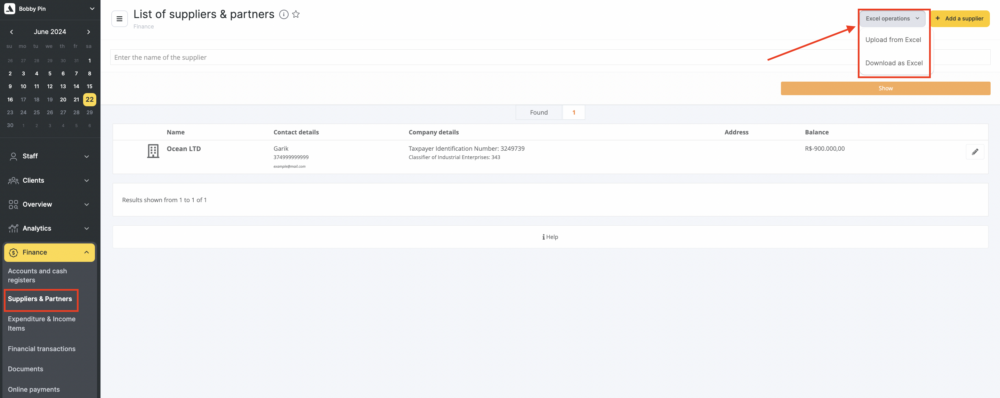Click the hamburger menu icon beside page title
The image size is (1000, 398).
[119, 18]
